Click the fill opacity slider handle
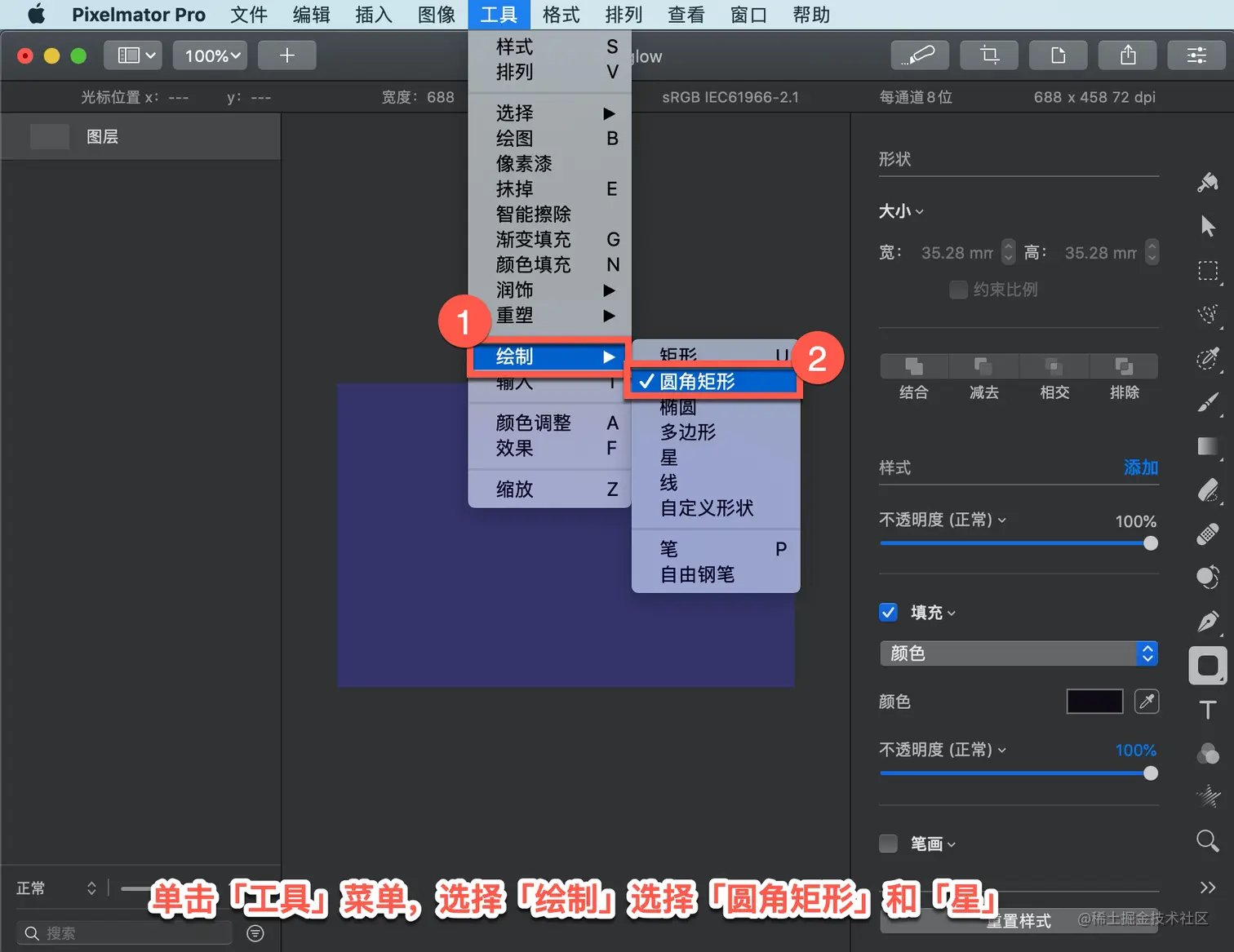 pyautogui.click(x=1151, y=773)
